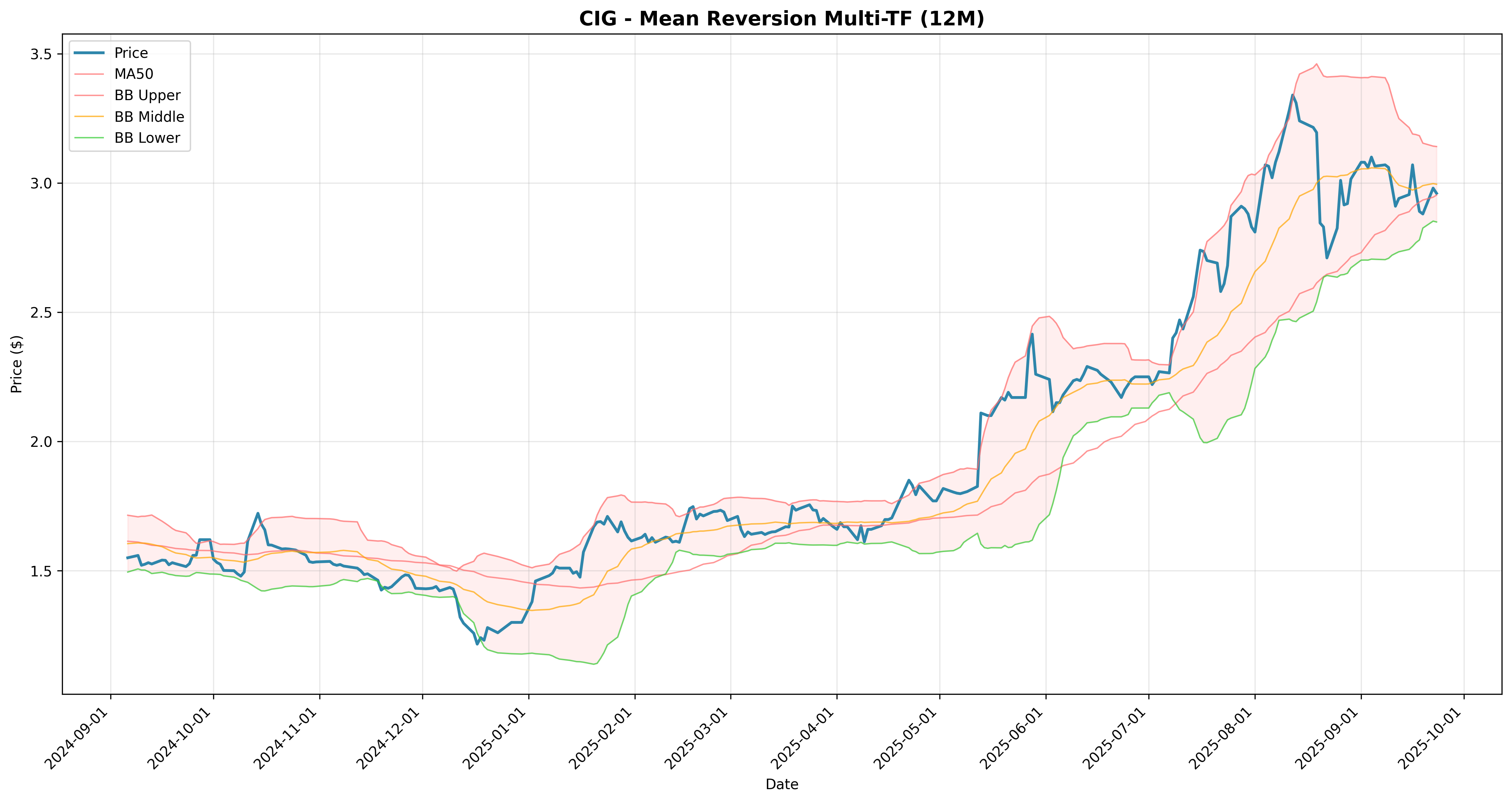Select the 'BB Lower' legend label

[x=147, y=138]
